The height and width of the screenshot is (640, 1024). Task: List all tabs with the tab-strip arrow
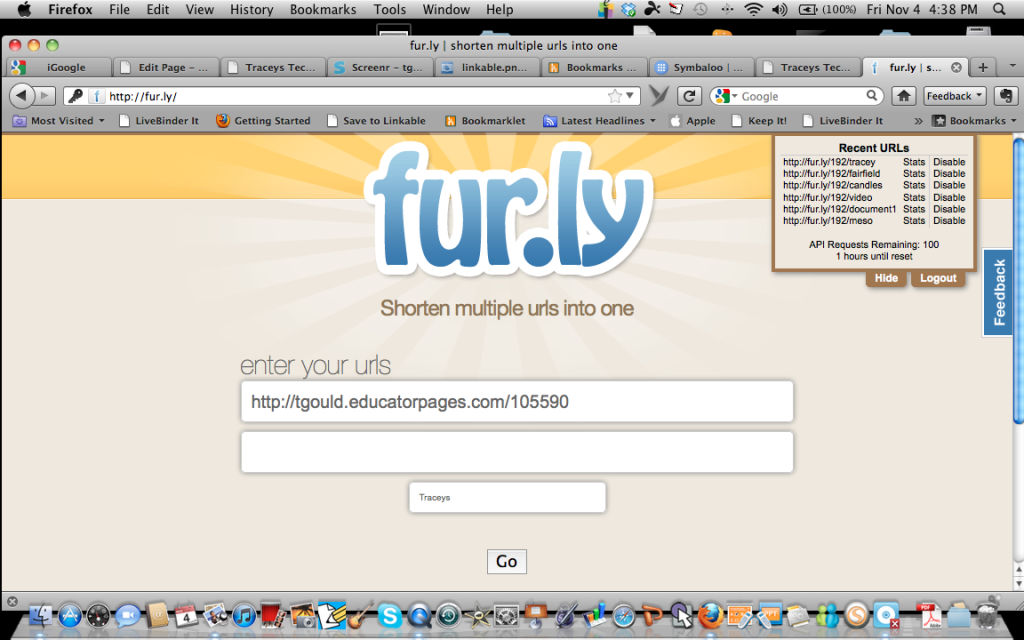coord(1012,66)
